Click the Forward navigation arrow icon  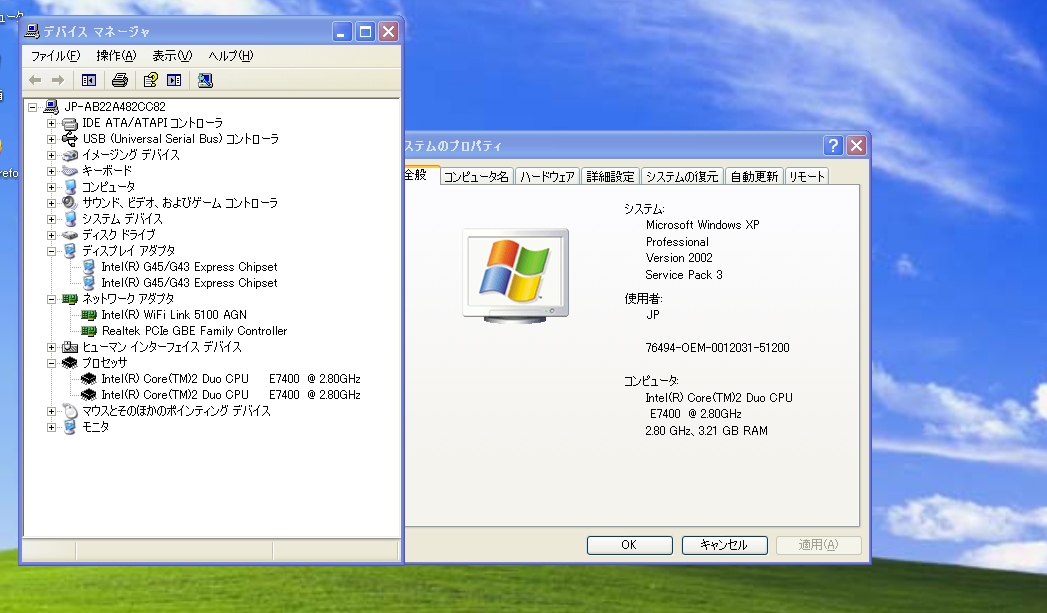pyautogui.click(x=56, y=79)
